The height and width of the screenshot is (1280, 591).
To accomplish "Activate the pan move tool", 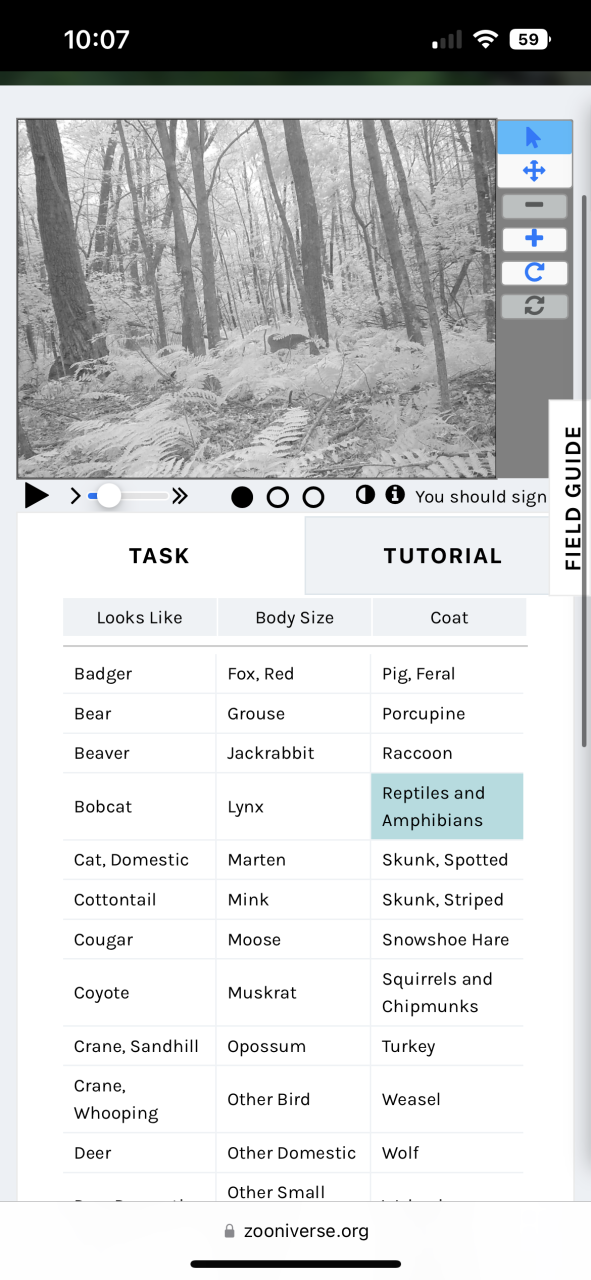I will click(x=534, y=171).
